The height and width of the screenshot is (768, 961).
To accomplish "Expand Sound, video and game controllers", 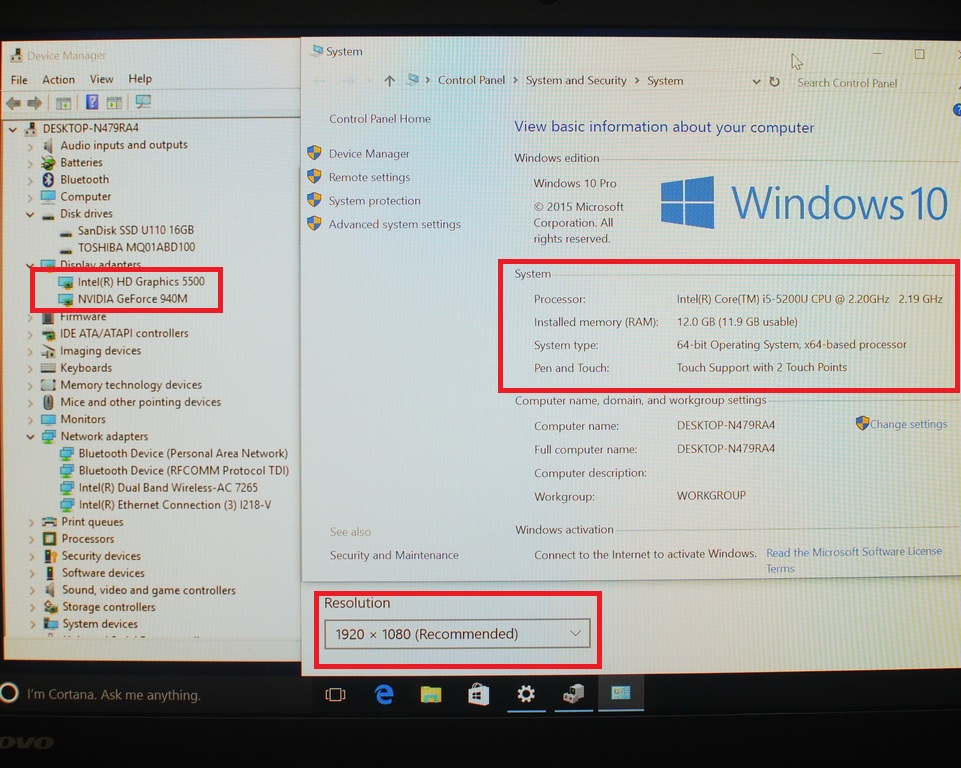I will [32, 591].
